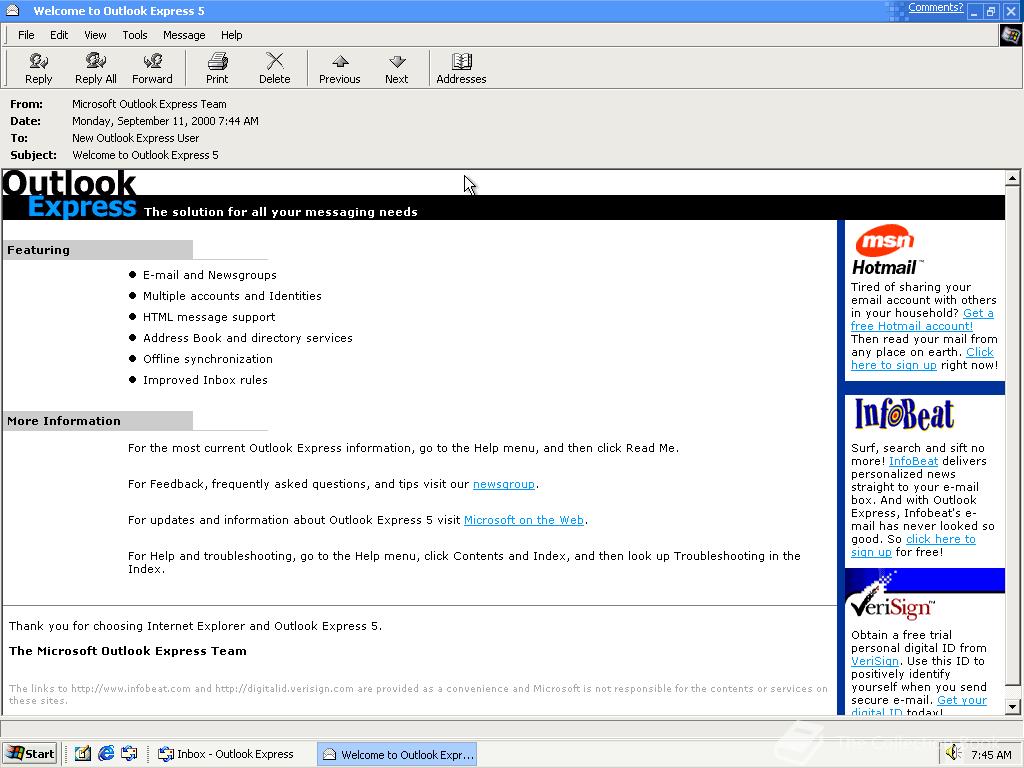This screenshot has width=1024, height=768.
Task: Click the volume speaker icon in system tray
Action: (953, 753)
